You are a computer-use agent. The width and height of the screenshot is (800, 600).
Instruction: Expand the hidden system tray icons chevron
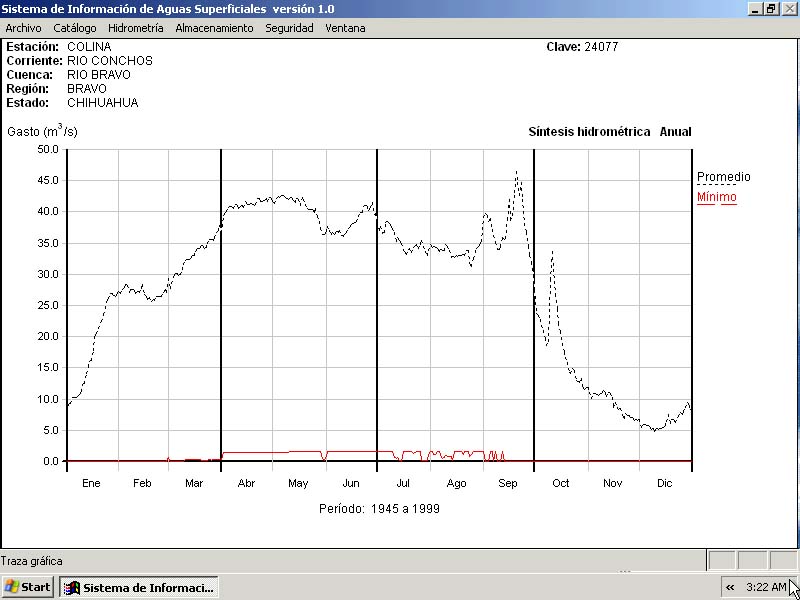pyautogui.click(x=730, y=587)
